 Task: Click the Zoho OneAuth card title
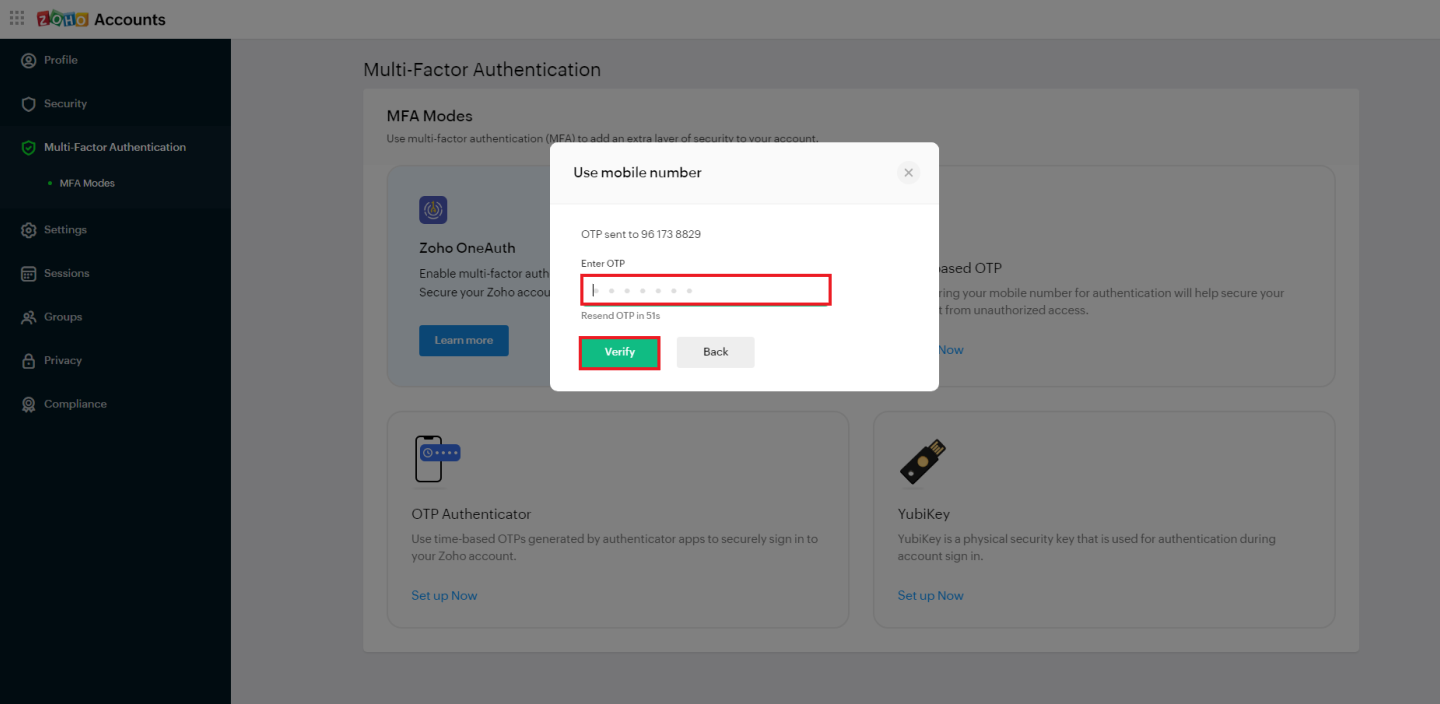tap(467, 248)
